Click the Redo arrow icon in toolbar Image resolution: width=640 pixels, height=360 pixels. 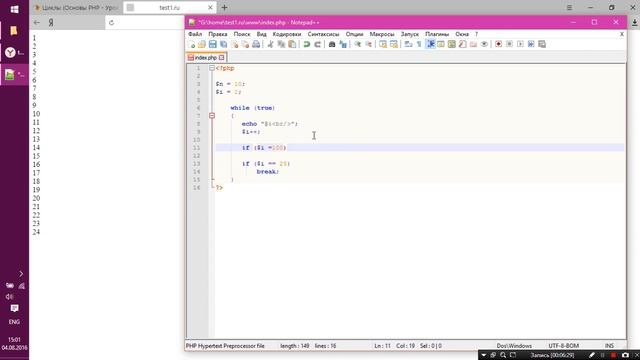pos(318,44)
